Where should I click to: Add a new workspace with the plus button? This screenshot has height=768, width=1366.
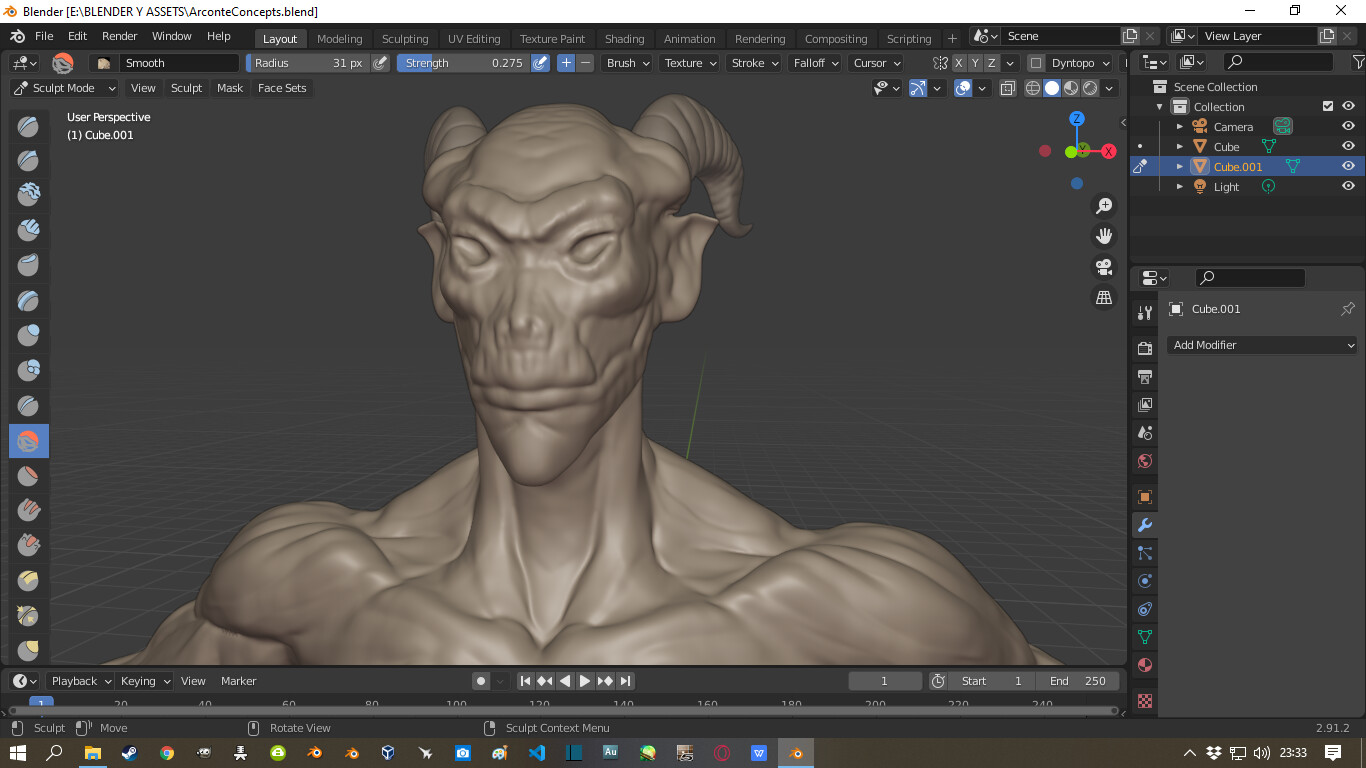952,38
